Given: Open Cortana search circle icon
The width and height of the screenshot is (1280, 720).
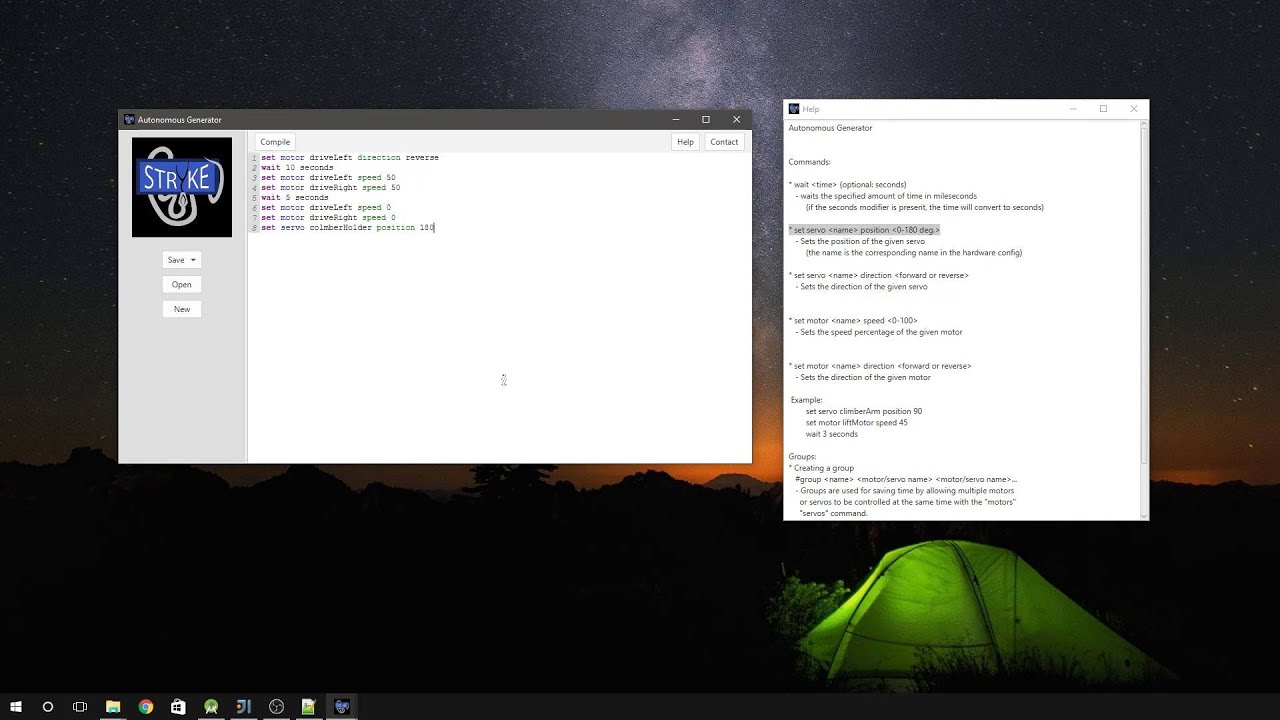Looking at the screenshot, I should pyautogui.click(x=47, y=707).
